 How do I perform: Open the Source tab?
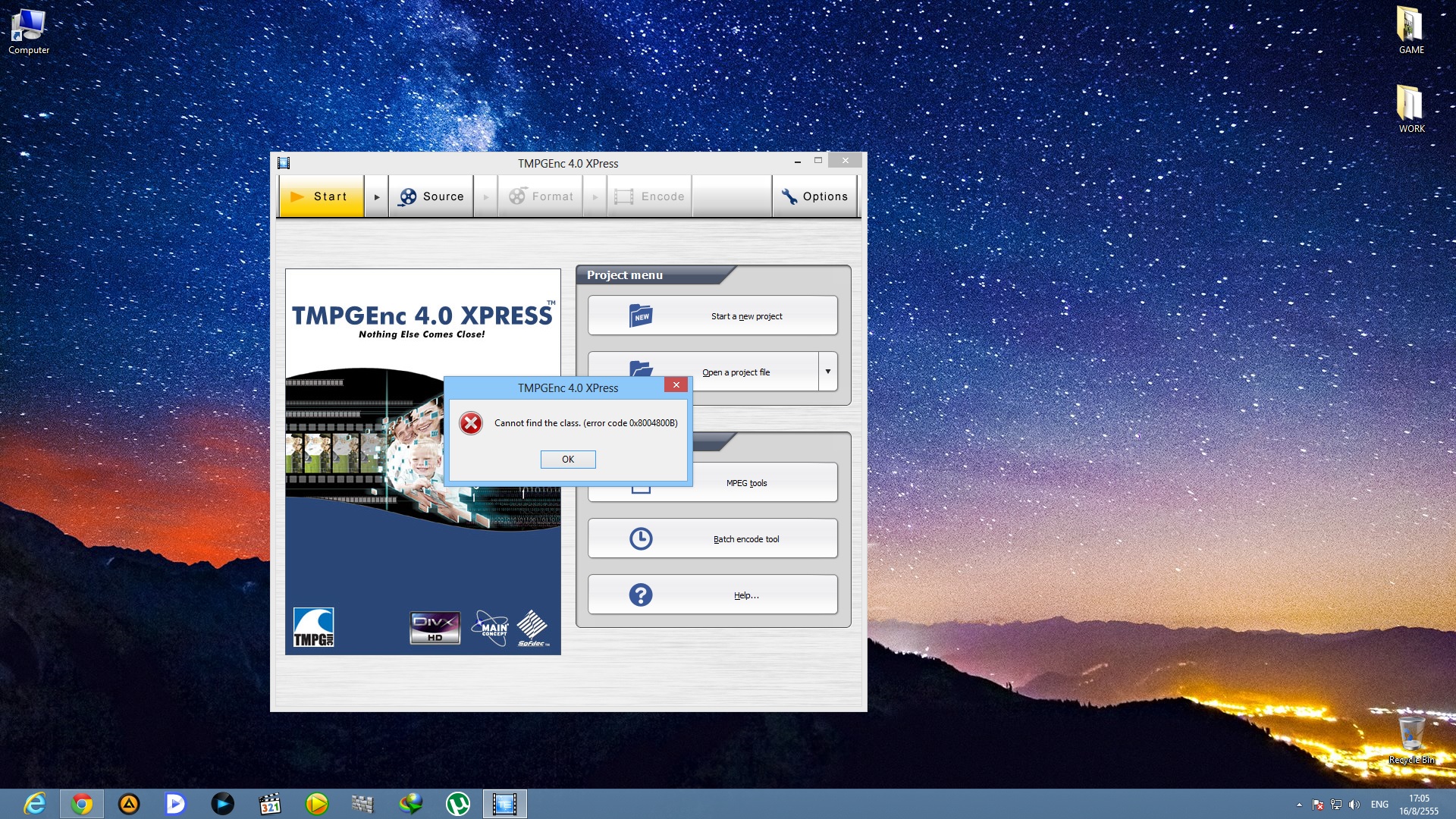[x=431, y=196]
